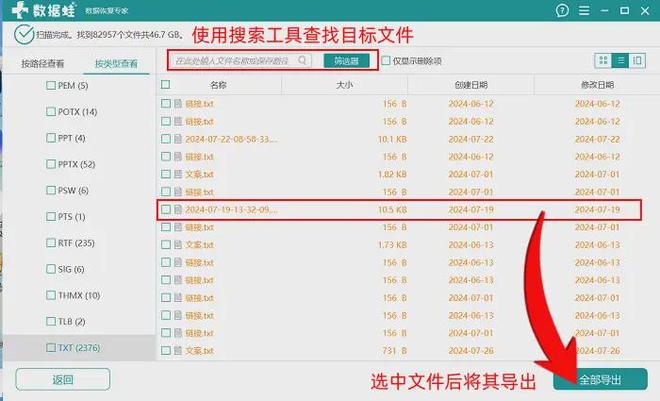This screenshot has width=660, height=401.
Task: Switch to grid thumbnail view
Action: click(603, 61)
